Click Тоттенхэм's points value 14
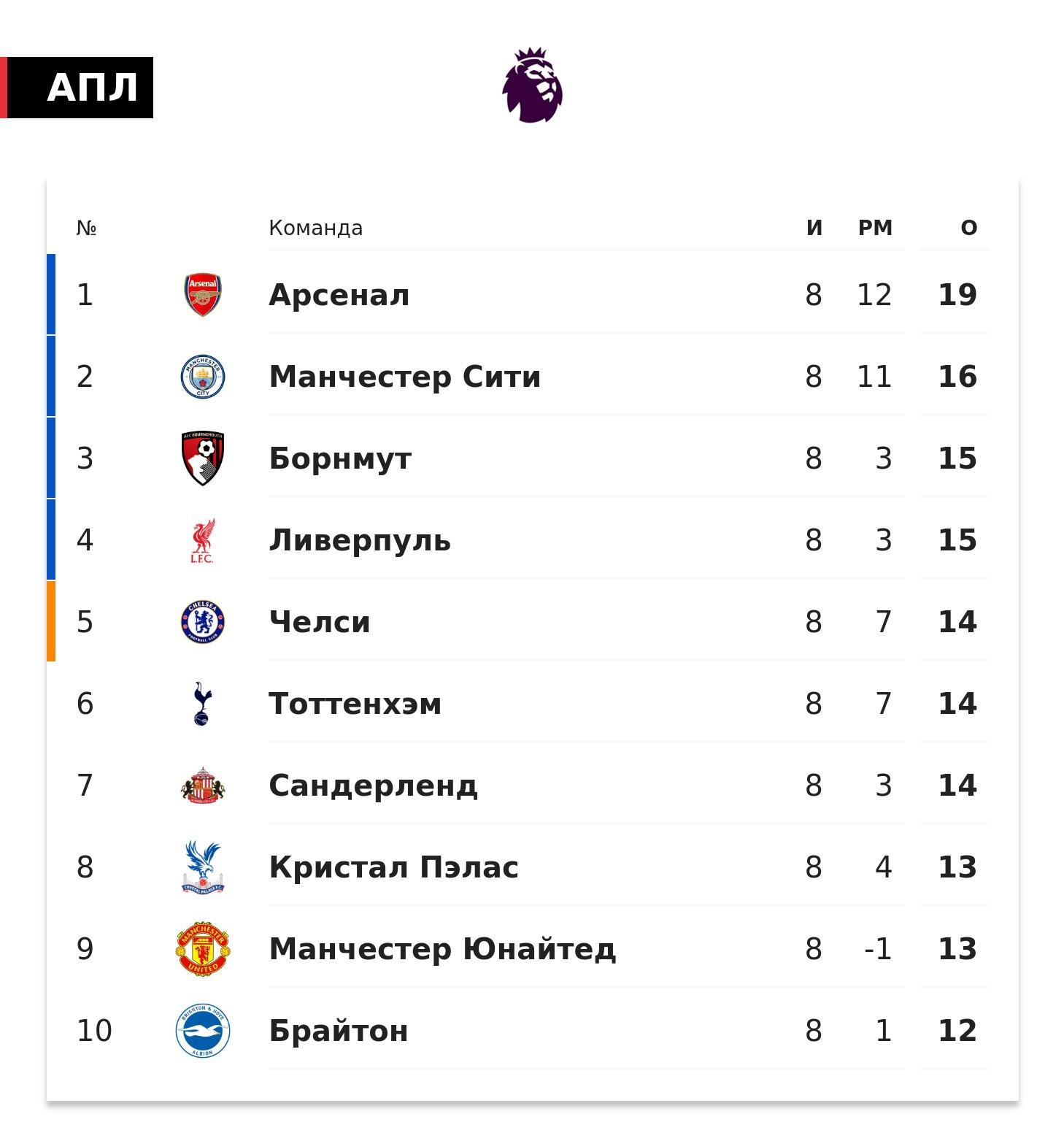Image resolution: width=1064 pixels, height=1133 pixels. click(957, 704)
